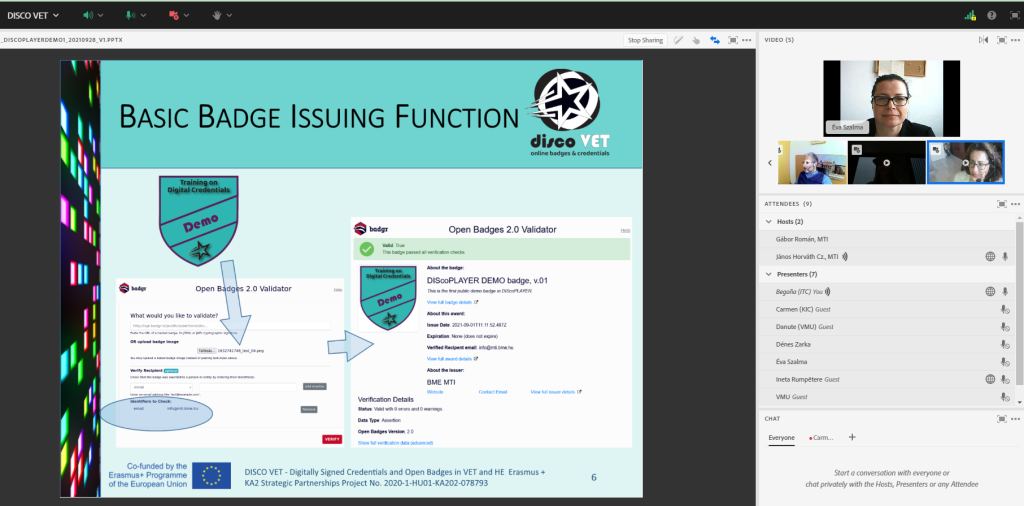Switch to the Everyone chat tab
This screenshot has height=506, width=1024.
pyautogui.click(x=781, y=437)
